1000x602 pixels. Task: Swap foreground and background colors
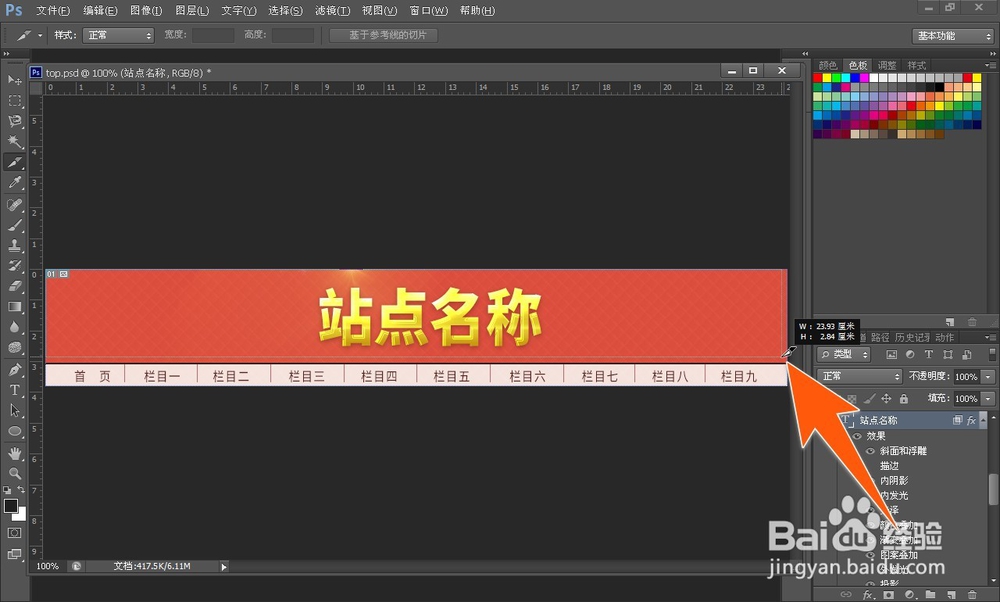pyautogui.click(x=21, y=489)
